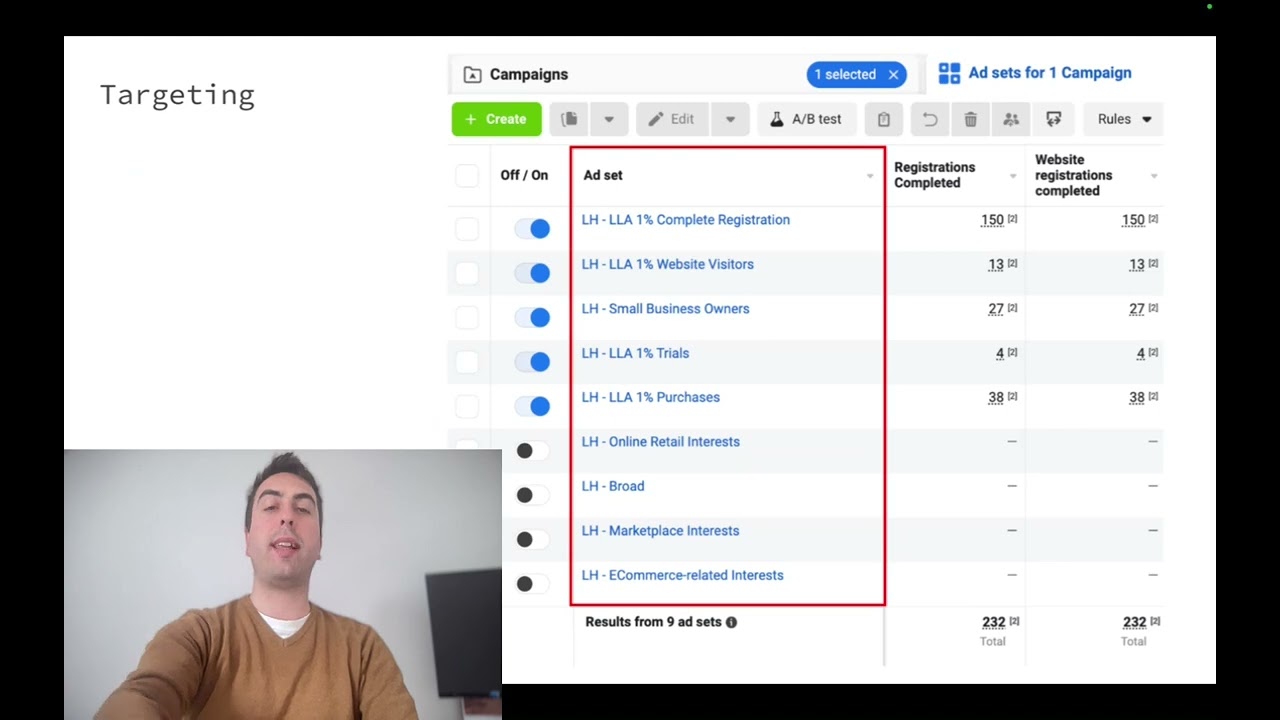
Task: Click the Off / On column header
Action: click(x=524, y=175)
